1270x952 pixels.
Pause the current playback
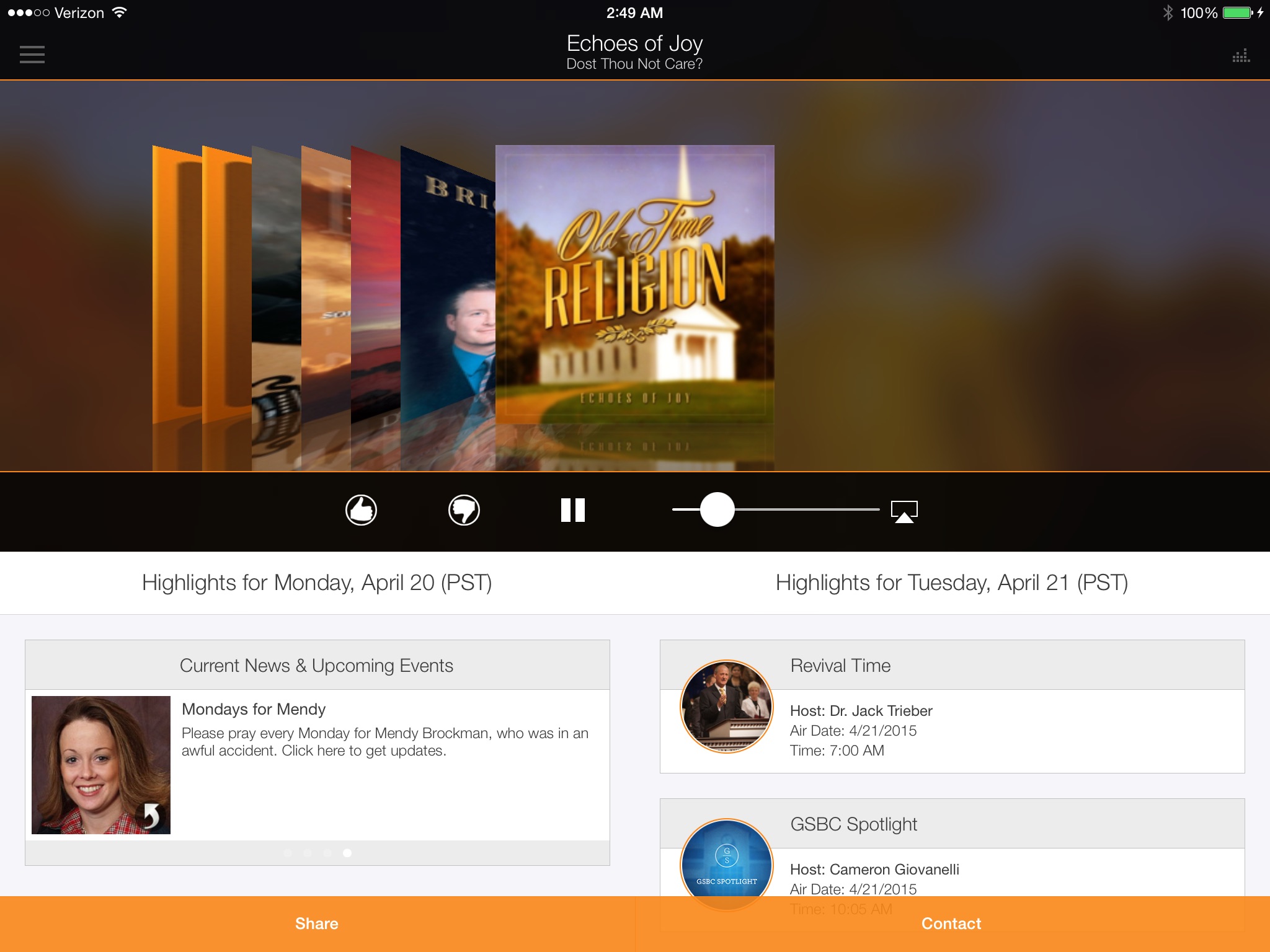[572, 510]
